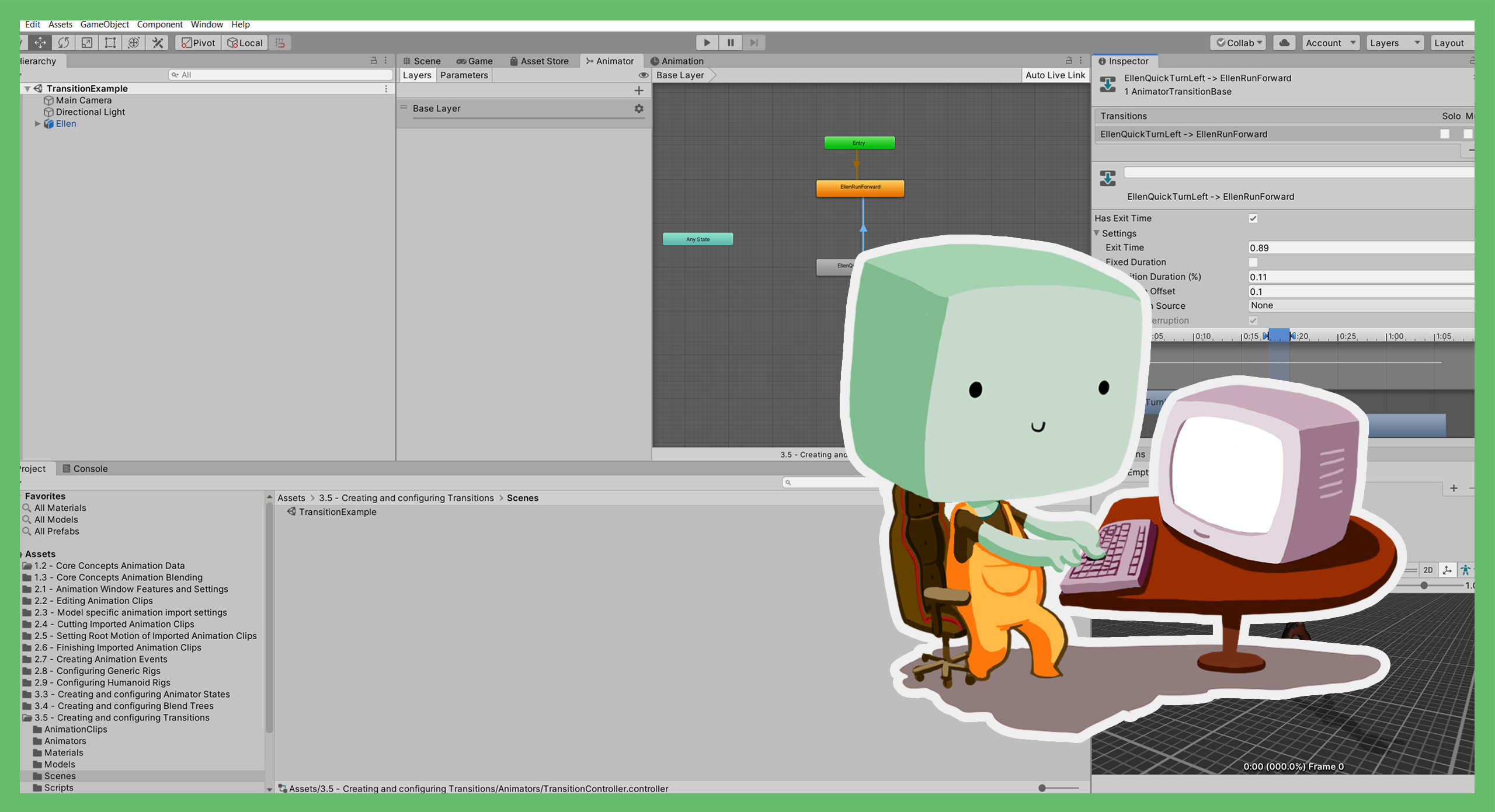Open the GameObject menu
The height and width of the screenshot is (812, 1495).
pyautogui.click(x=104, y=25)
